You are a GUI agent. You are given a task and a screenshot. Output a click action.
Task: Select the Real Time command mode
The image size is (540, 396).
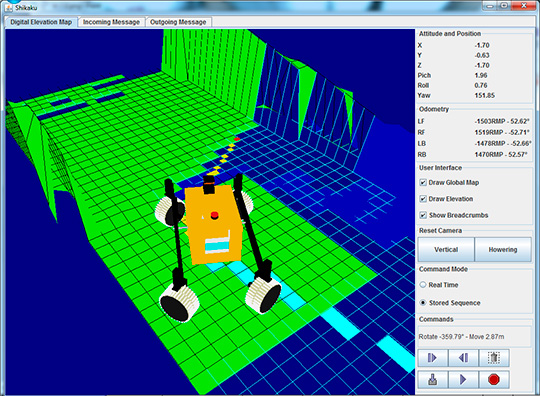(x=423, y=285)
